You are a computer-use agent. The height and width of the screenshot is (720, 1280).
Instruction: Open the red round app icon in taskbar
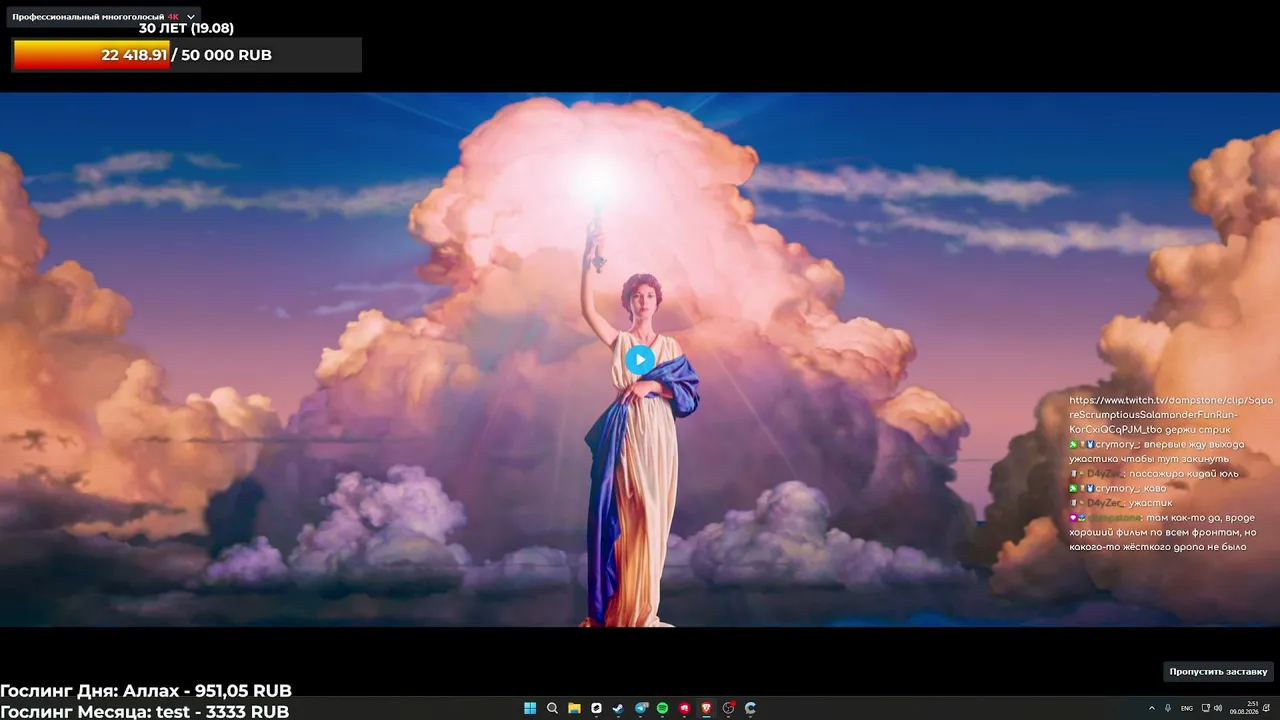coord(685,708)
